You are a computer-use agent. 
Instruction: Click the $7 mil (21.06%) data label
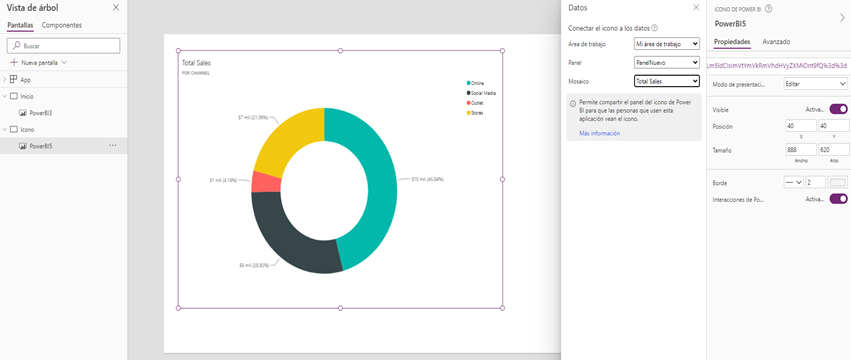click(253, 117)
